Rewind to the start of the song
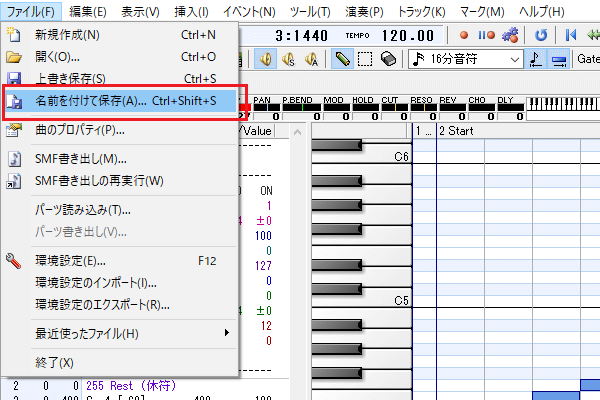Screen dimensions: 600x400 570,35
